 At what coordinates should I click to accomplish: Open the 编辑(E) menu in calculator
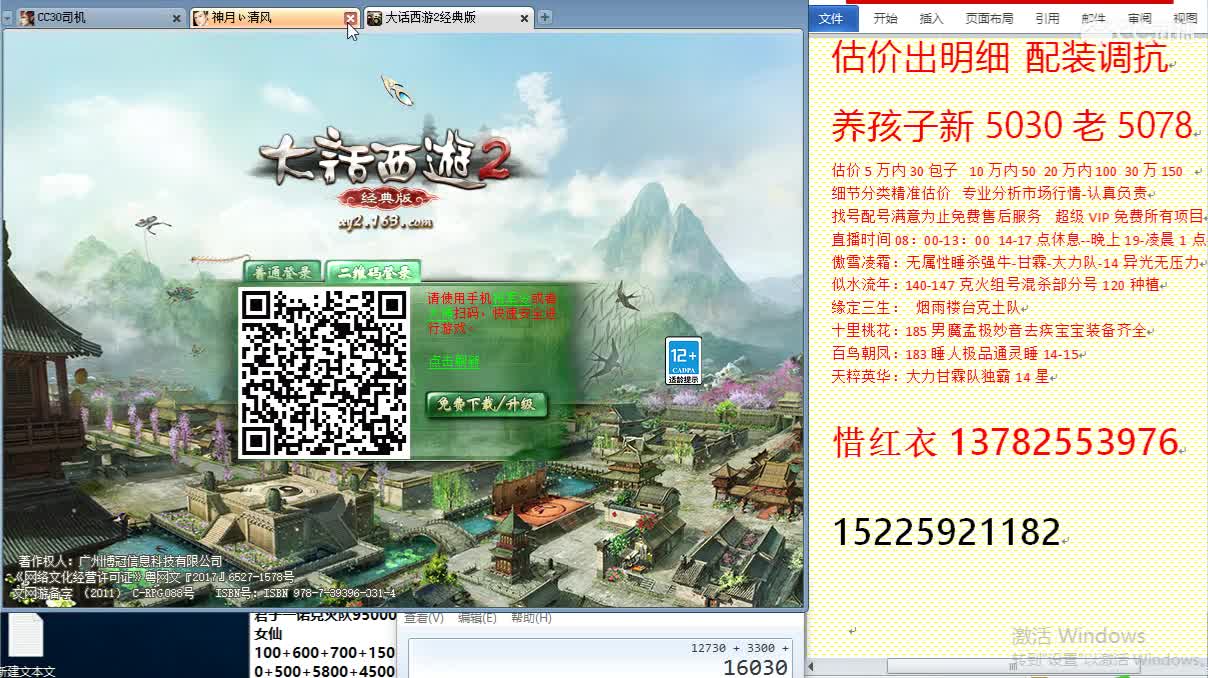tap(477, 618)
